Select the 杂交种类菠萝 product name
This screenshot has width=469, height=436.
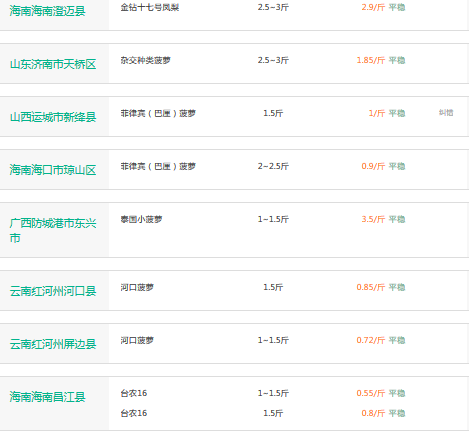(146, 60)
